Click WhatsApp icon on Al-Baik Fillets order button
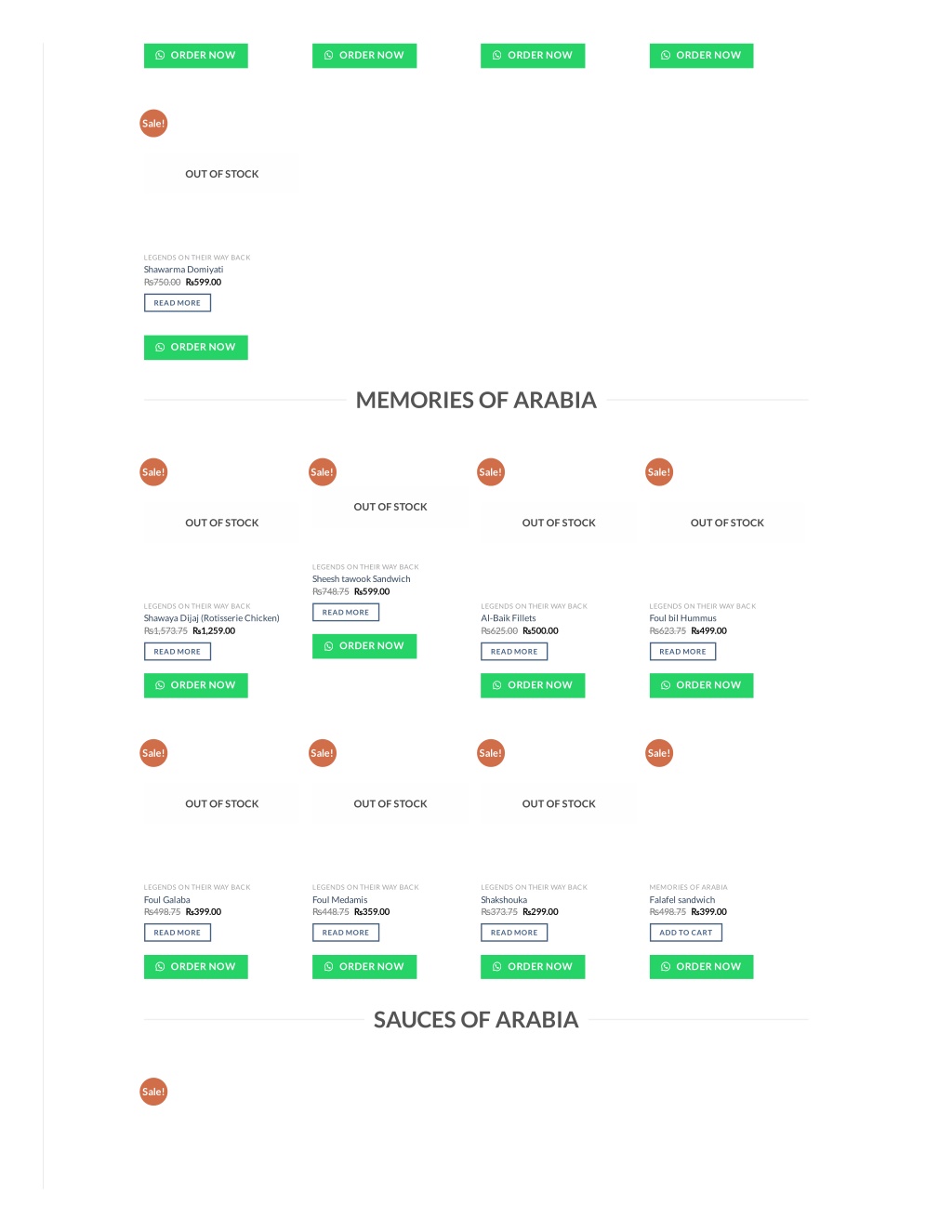952x1232 pixels. click(496, 685)
